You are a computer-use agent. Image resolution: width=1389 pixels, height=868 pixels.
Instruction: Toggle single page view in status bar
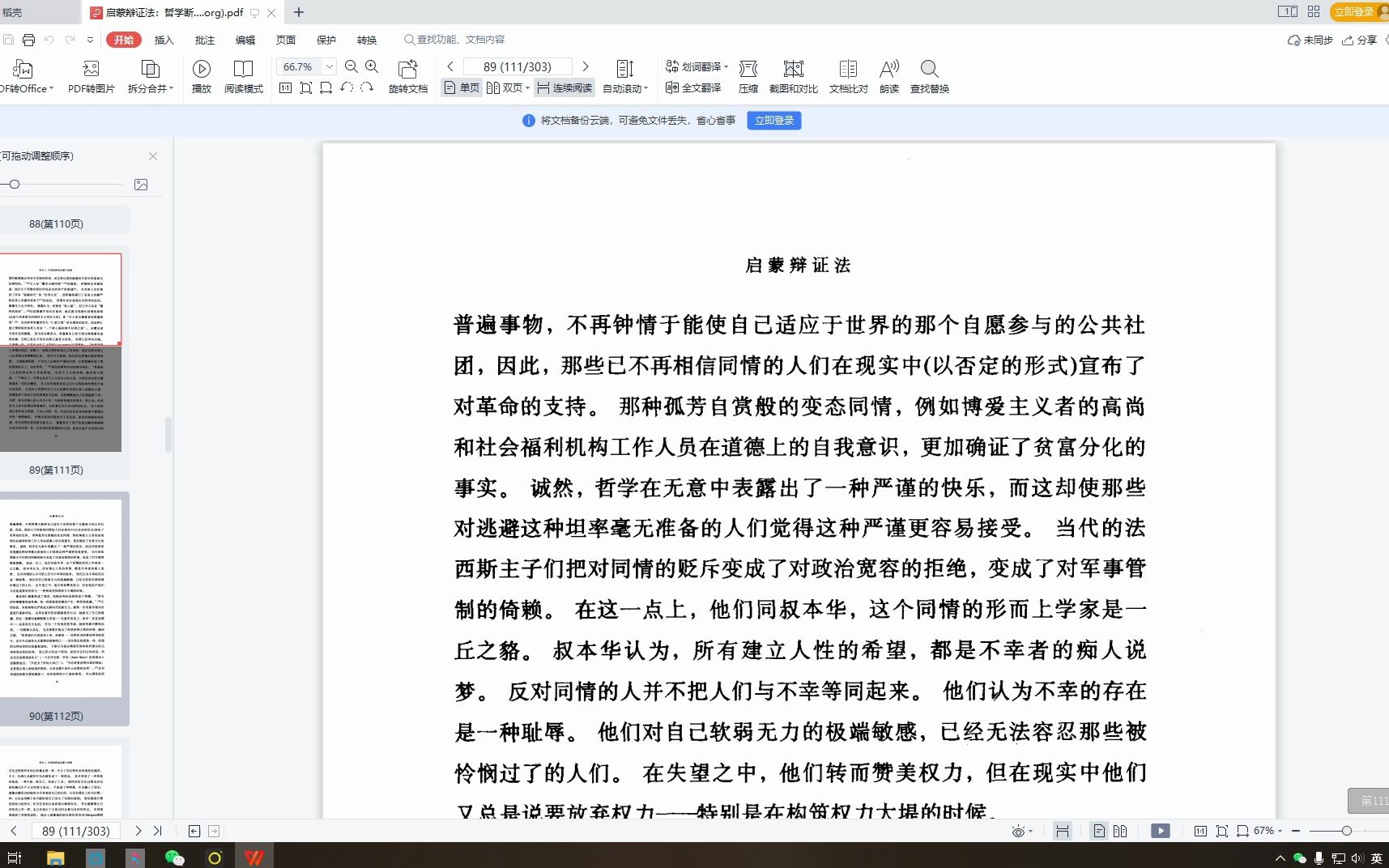1099,831
